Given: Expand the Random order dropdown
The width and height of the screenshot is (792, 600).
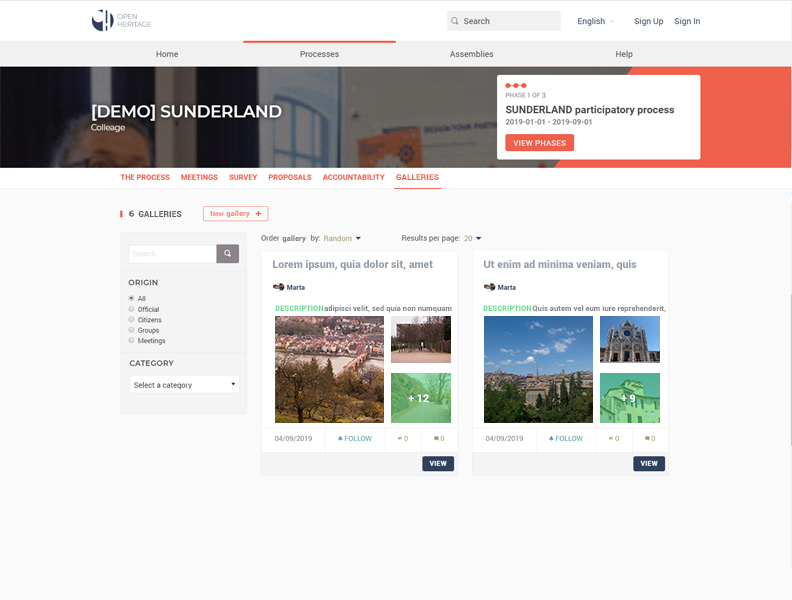Looking at the screenshot, I should [x=342, y=238].
